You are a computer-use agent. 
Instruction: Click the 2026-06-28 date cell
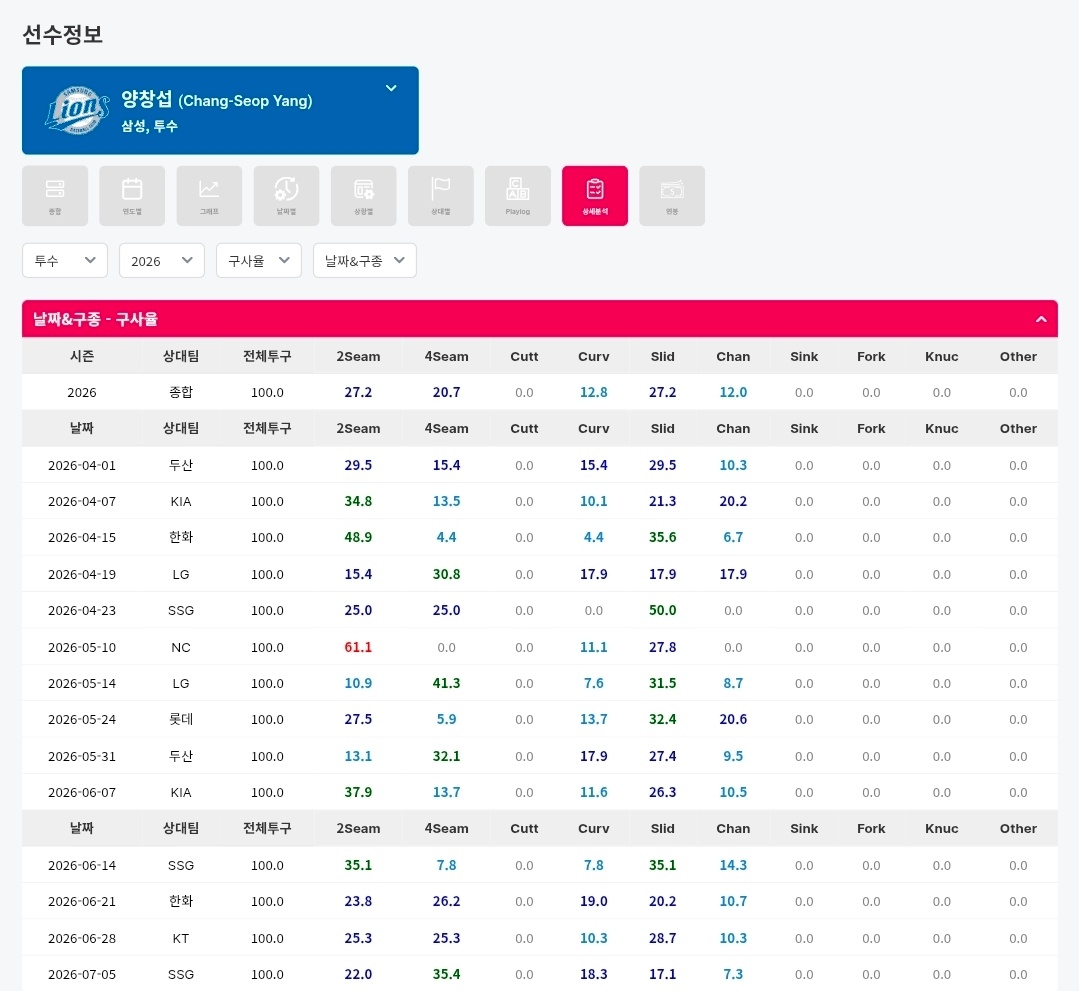82,939
